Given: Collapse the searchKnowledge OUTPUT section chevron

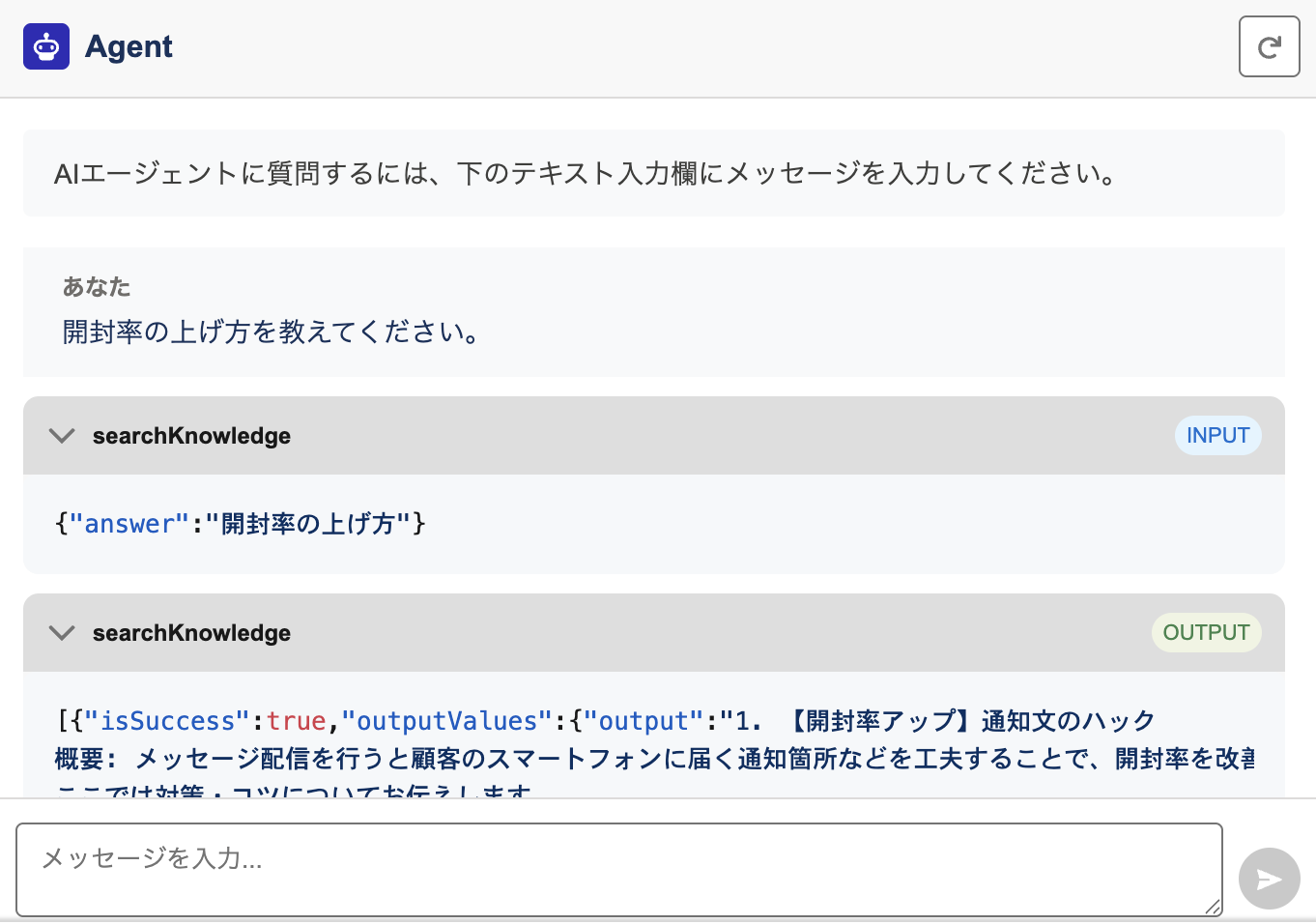Looking at the screenshot, I should click(x=62, y=633).
